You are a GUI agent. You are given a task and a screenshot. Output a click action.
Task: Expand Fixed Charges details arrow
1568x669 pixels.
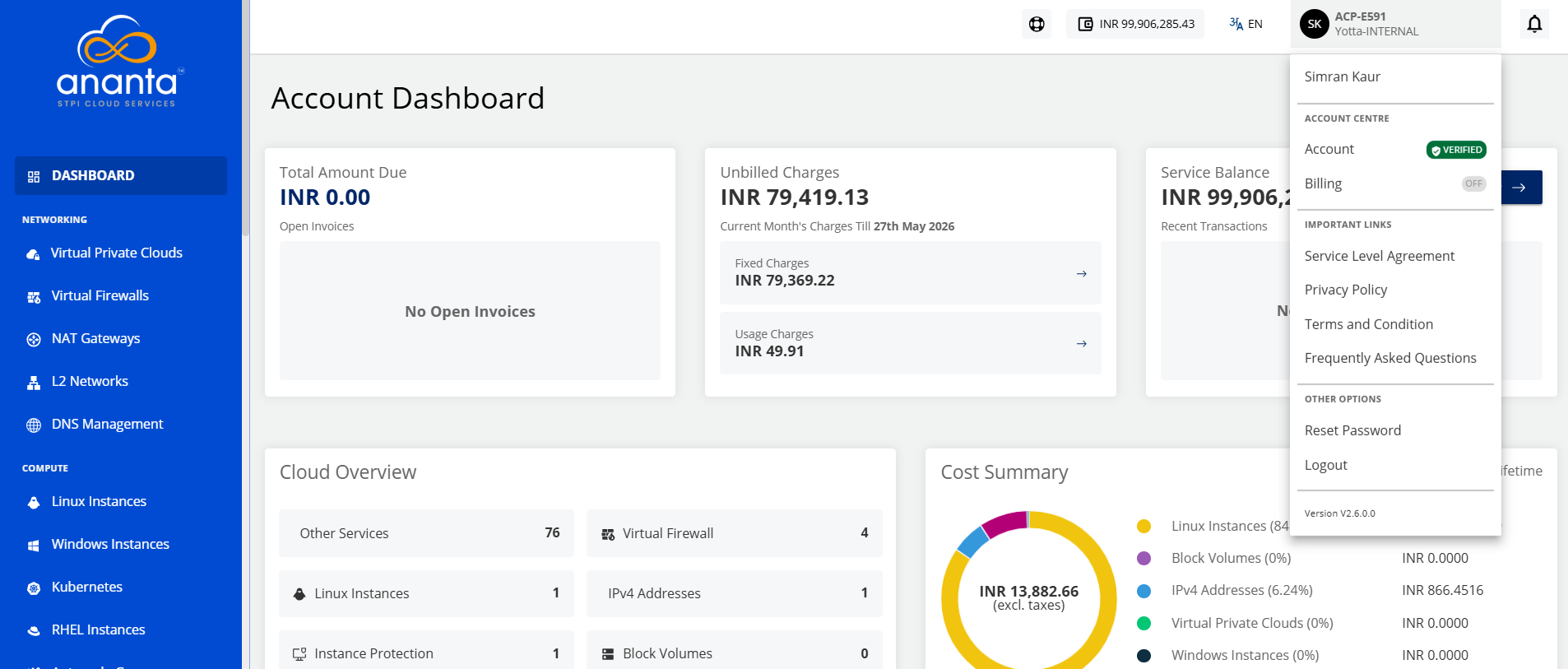1082,273
